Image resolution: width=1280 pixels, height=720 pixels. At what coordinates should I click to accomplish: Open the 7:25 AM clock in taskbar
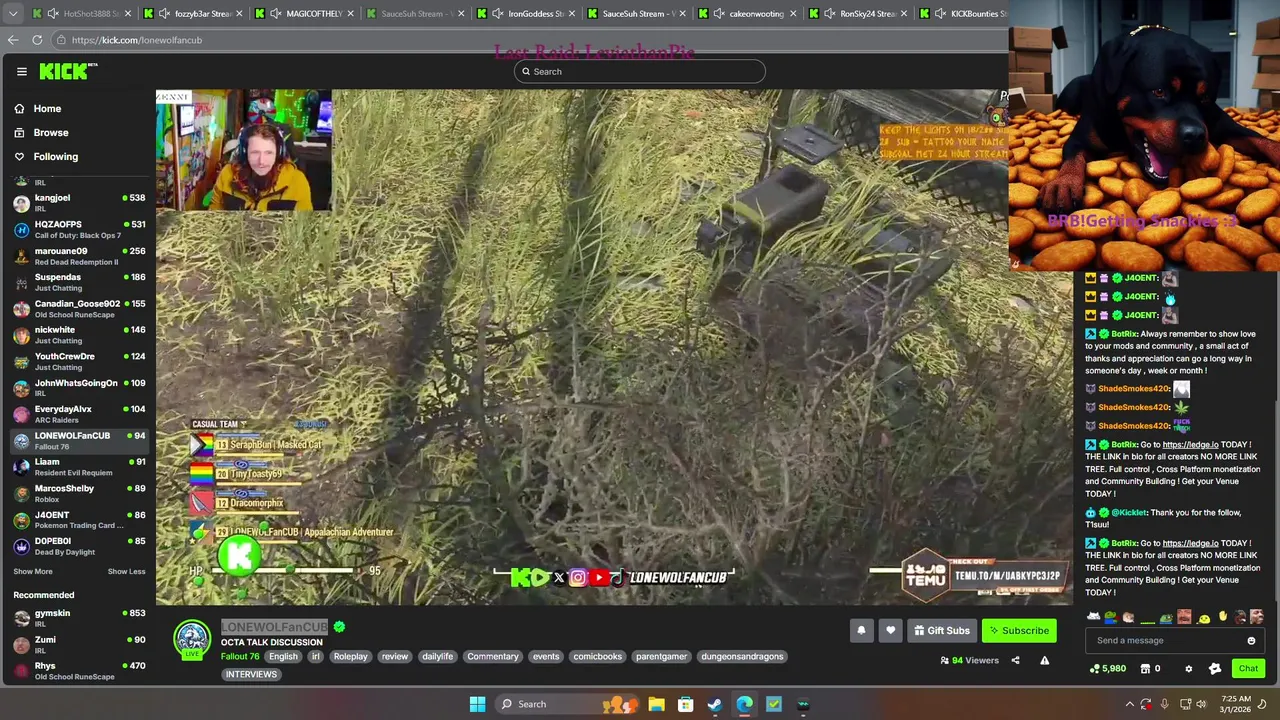1236,704
